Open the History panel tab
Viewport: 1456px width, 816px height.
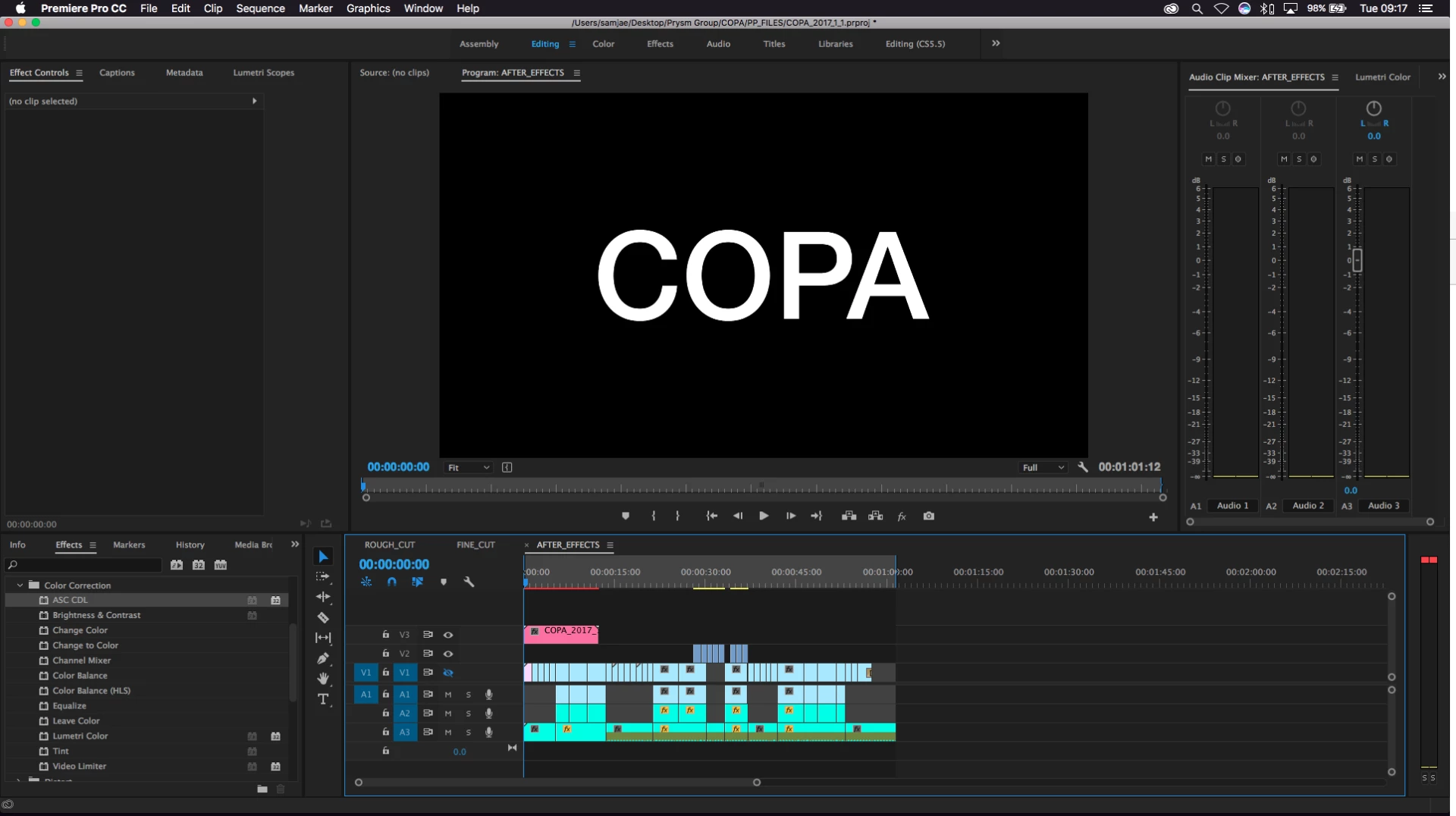coord(190,545)
